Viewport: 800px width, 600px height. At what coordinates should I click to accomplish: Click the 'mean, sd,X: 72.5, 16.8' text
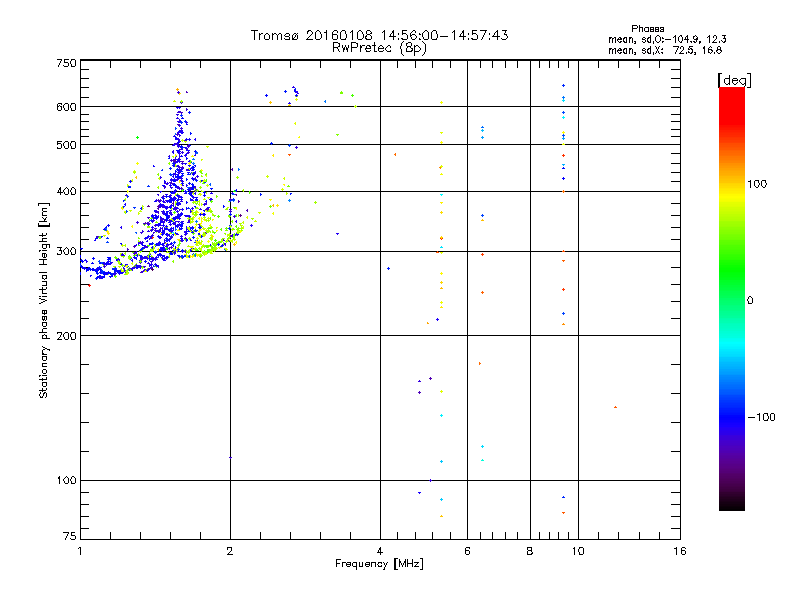(x=665, y=50)
